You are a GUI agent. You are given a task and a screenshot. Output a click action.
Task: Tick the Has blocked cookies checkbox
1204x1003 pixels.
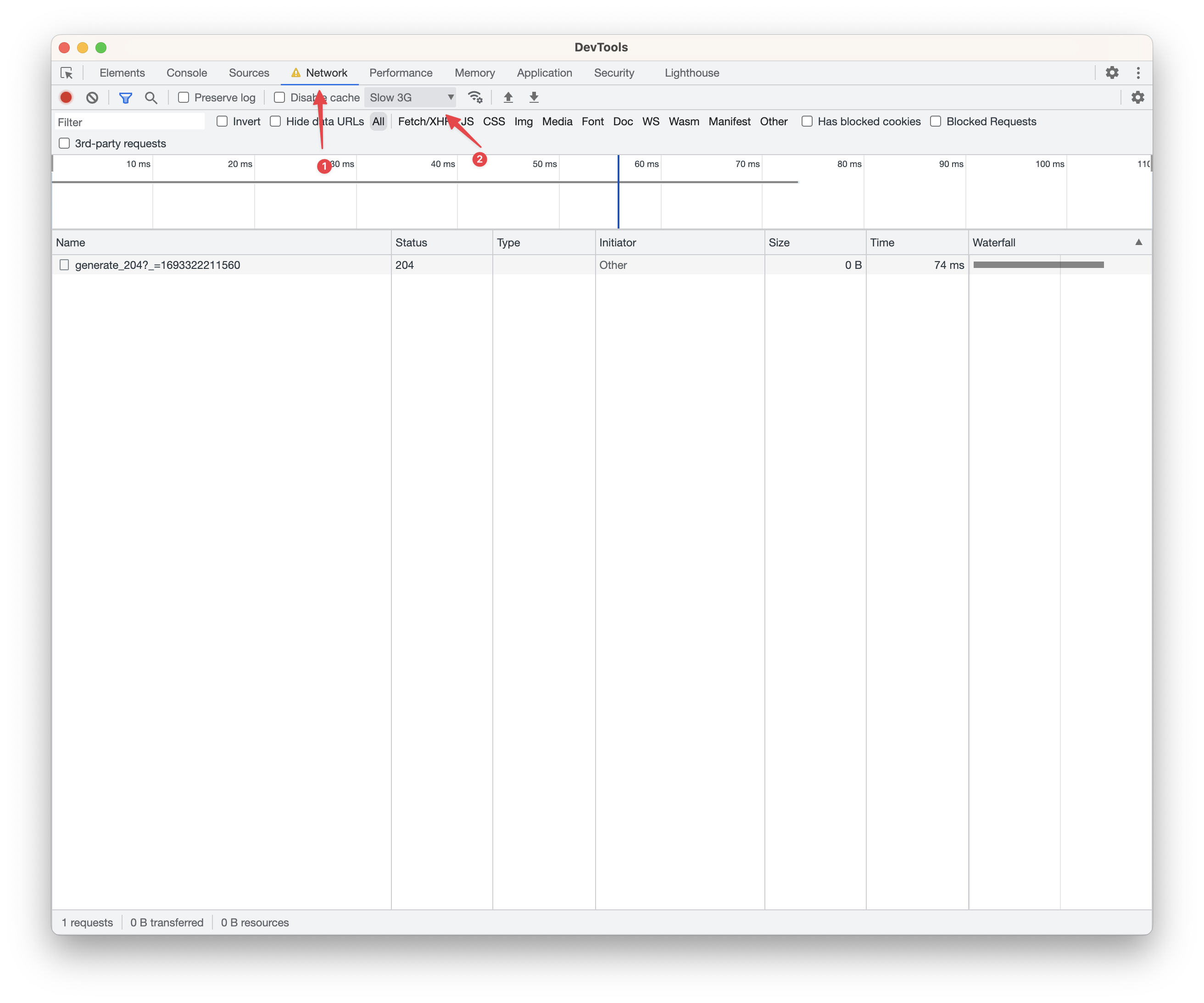(x=807, y=122)
